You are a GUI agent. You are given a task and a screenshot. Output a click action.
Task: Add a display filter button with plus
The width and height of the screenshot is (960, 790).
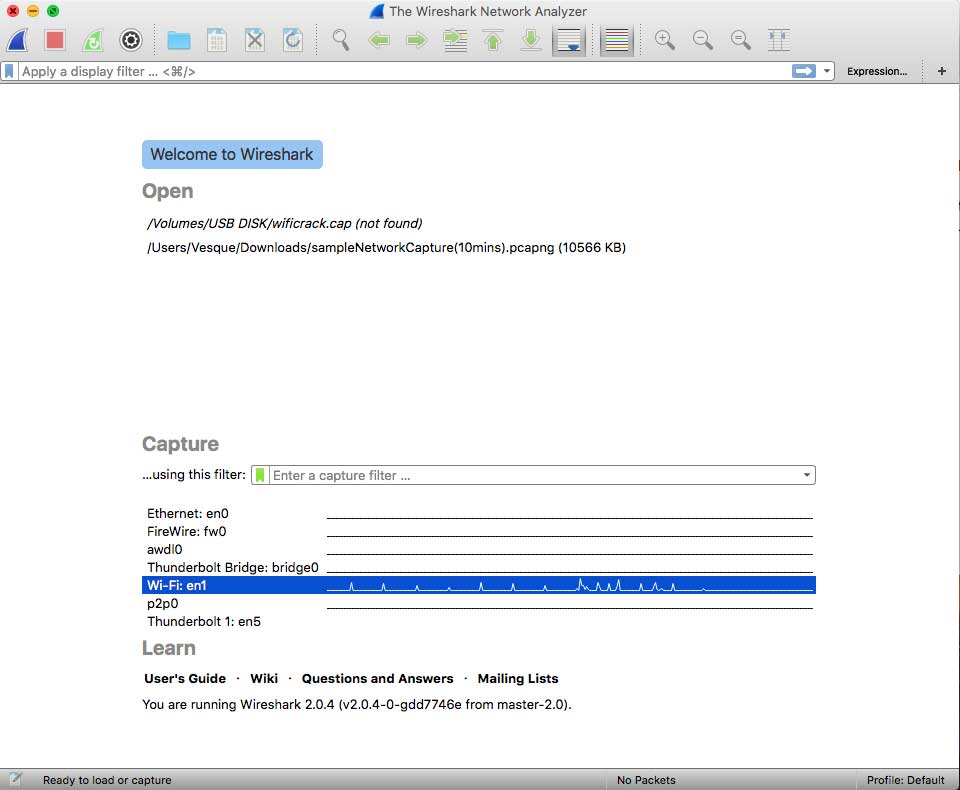click(942, 72)
